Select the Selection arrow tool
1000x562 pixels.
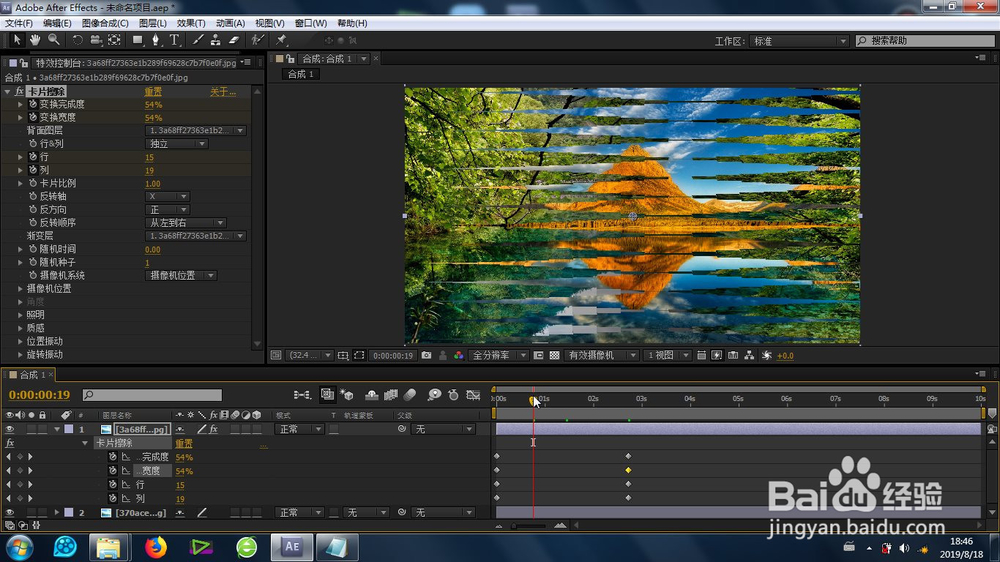click(x=17, y=40)
